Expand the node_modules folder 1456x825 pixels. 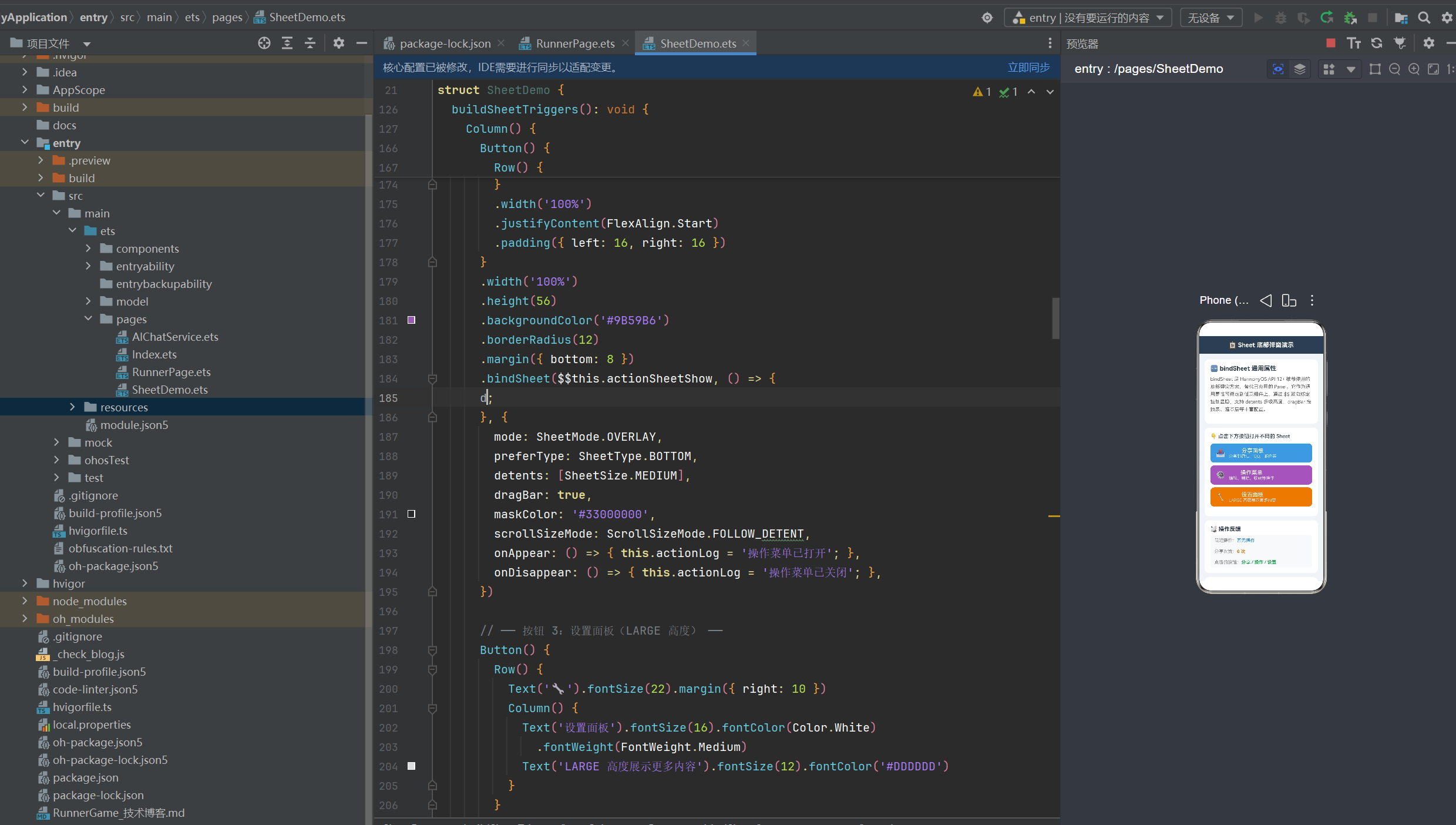tap(25, 601)
